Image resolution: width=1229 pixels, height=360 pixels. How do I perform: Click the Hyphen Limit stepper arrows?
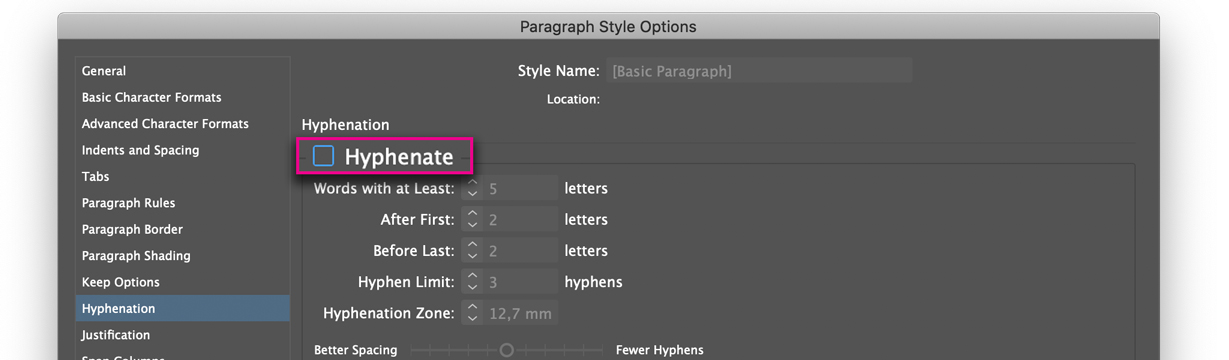472,282
